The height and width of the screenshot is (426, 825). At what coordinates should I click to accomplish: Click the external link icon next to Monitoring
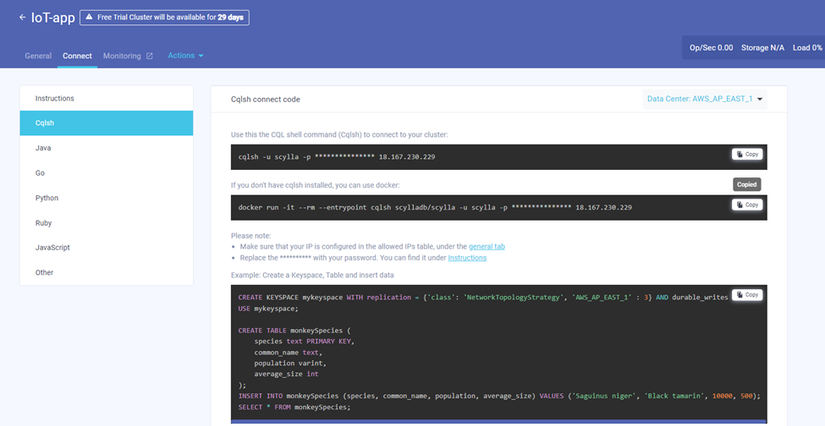tap(150, 56)
